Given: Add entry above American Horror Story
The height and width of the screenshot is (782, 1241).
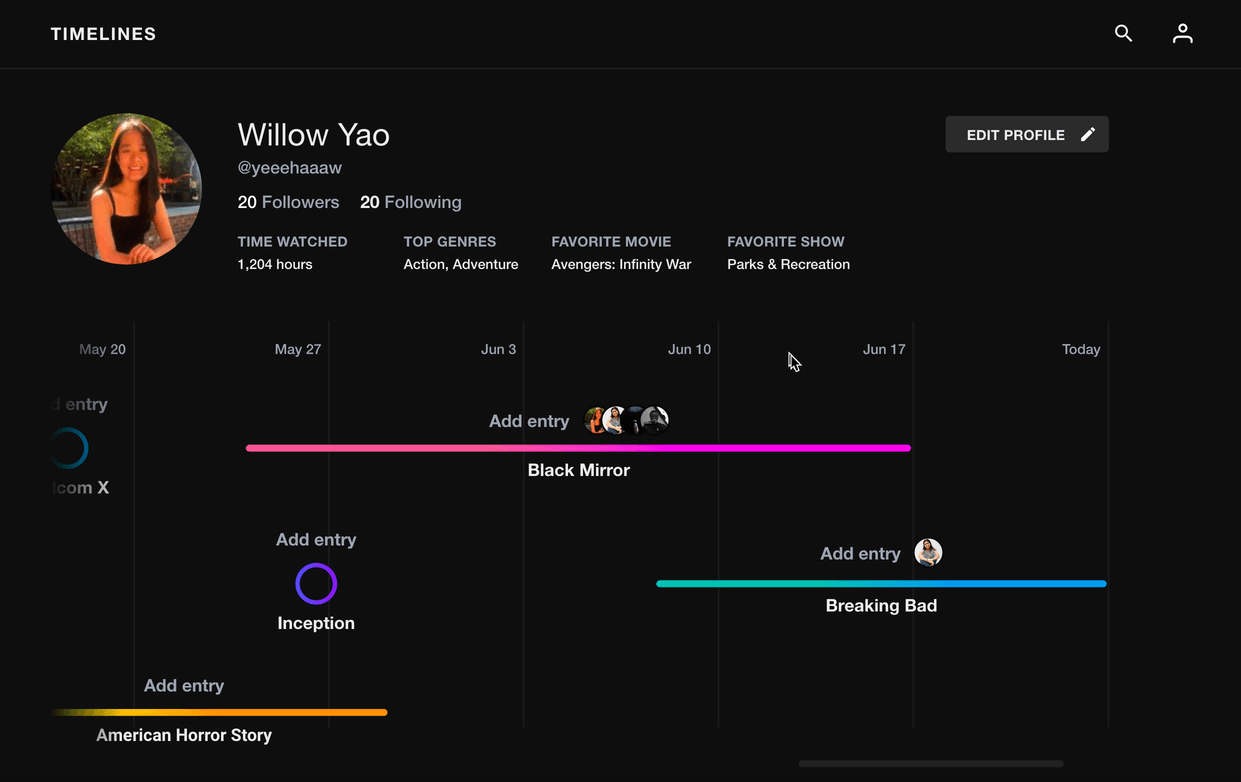Looking at the screenshot, I should click(x=184, y=686).
